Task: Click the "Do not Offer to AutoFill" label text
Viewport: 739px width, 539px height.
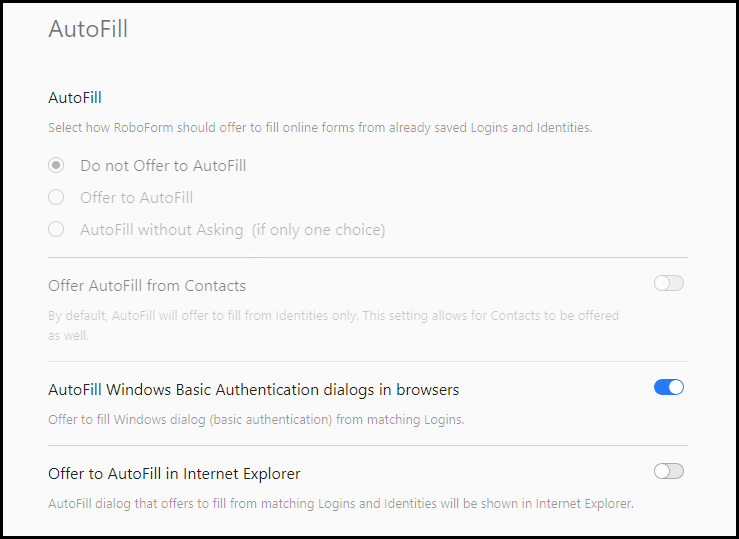Action: tap(163, 165)
